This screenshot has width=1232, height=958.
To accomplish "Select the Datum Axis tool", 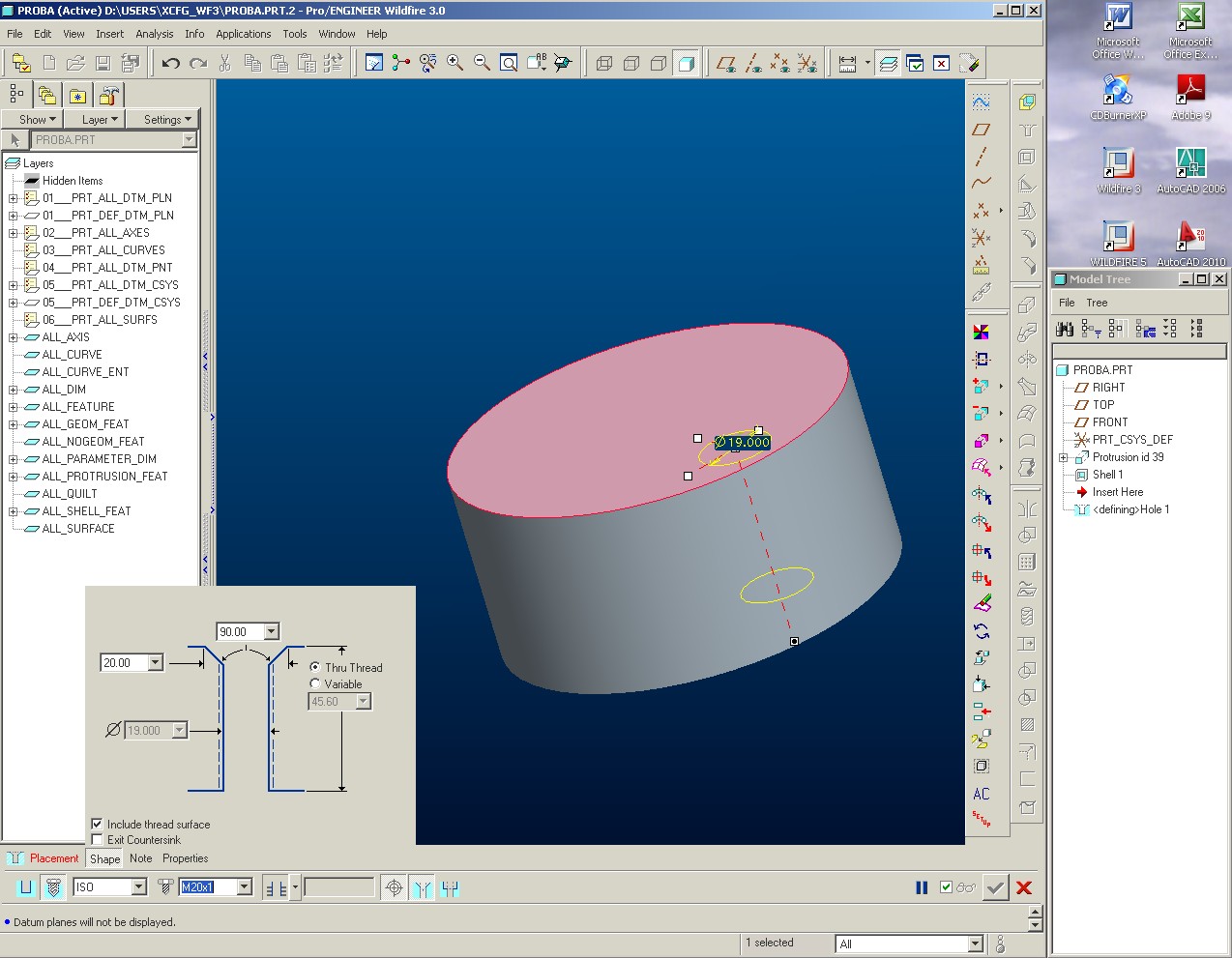I will [x=981, y=156].
